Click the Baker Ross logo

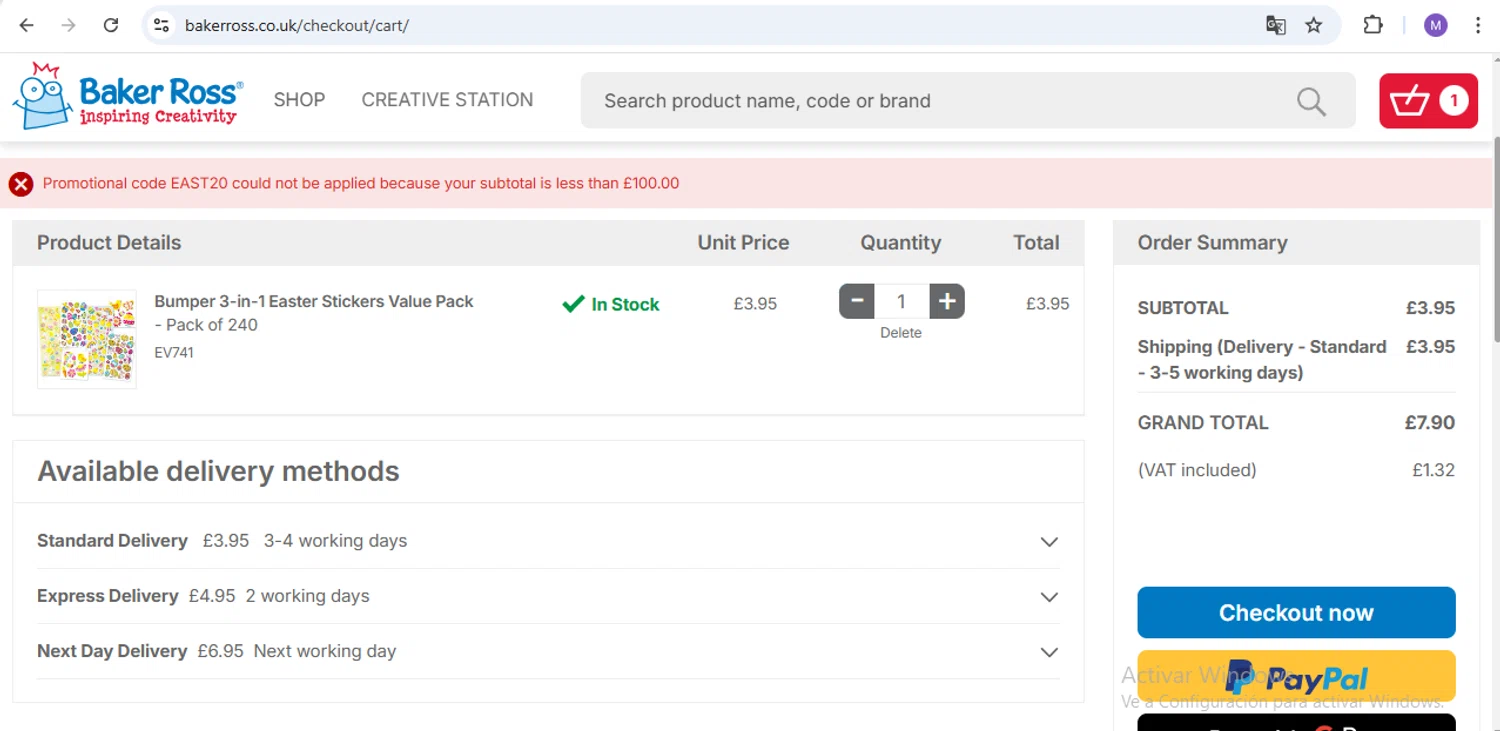(x=127, y=97)
